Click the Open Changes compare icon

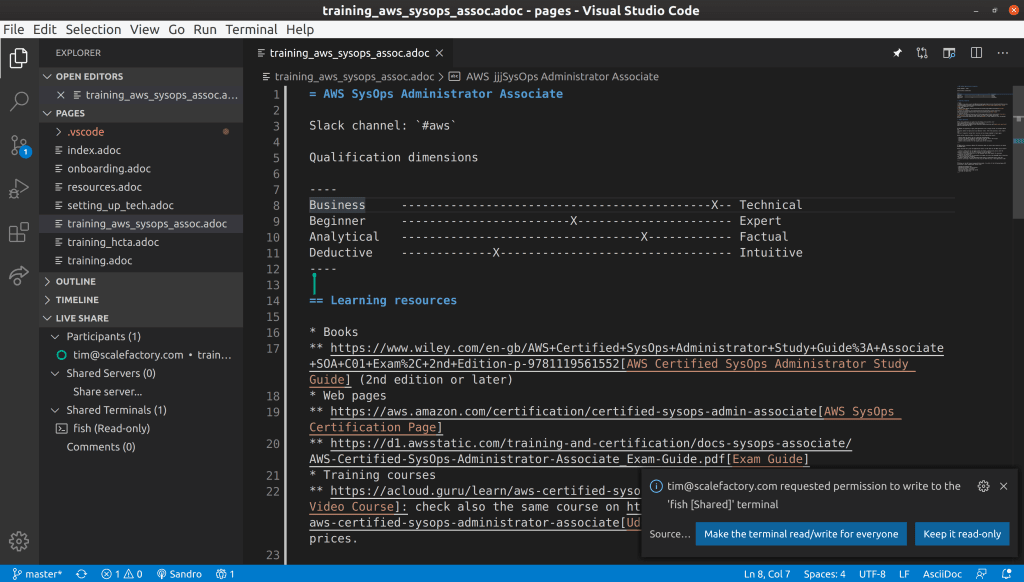click(922, 53)
